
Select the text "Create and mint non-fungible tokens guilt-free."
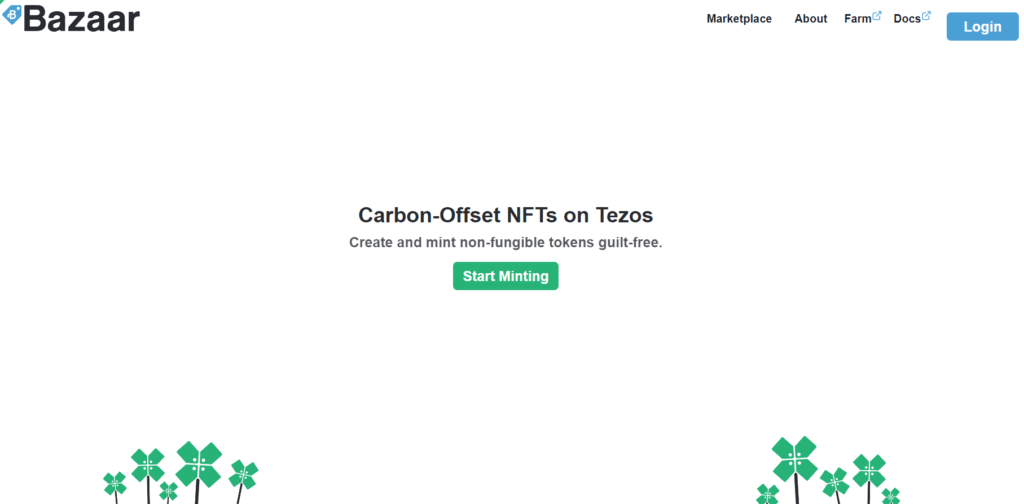(x=505, y=243)
